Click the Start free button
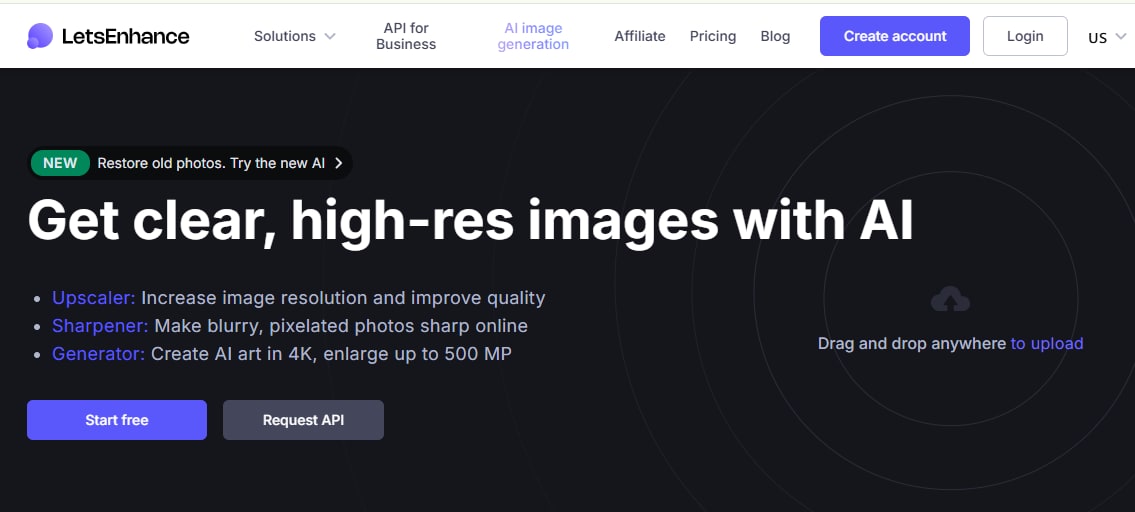The height and width of the screenshot is (512, 1135). tap(117, 420)
